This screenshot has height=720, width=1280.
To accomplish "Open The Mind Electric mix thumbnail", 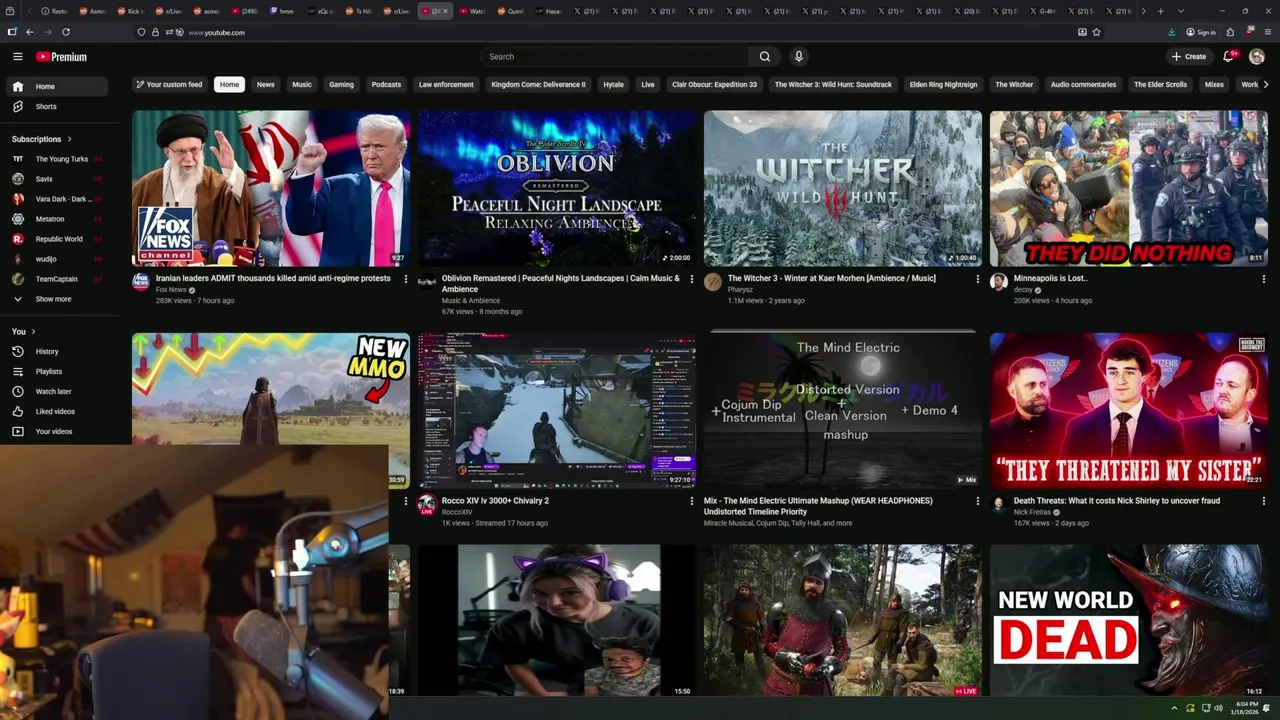I will tap(843, 410).
